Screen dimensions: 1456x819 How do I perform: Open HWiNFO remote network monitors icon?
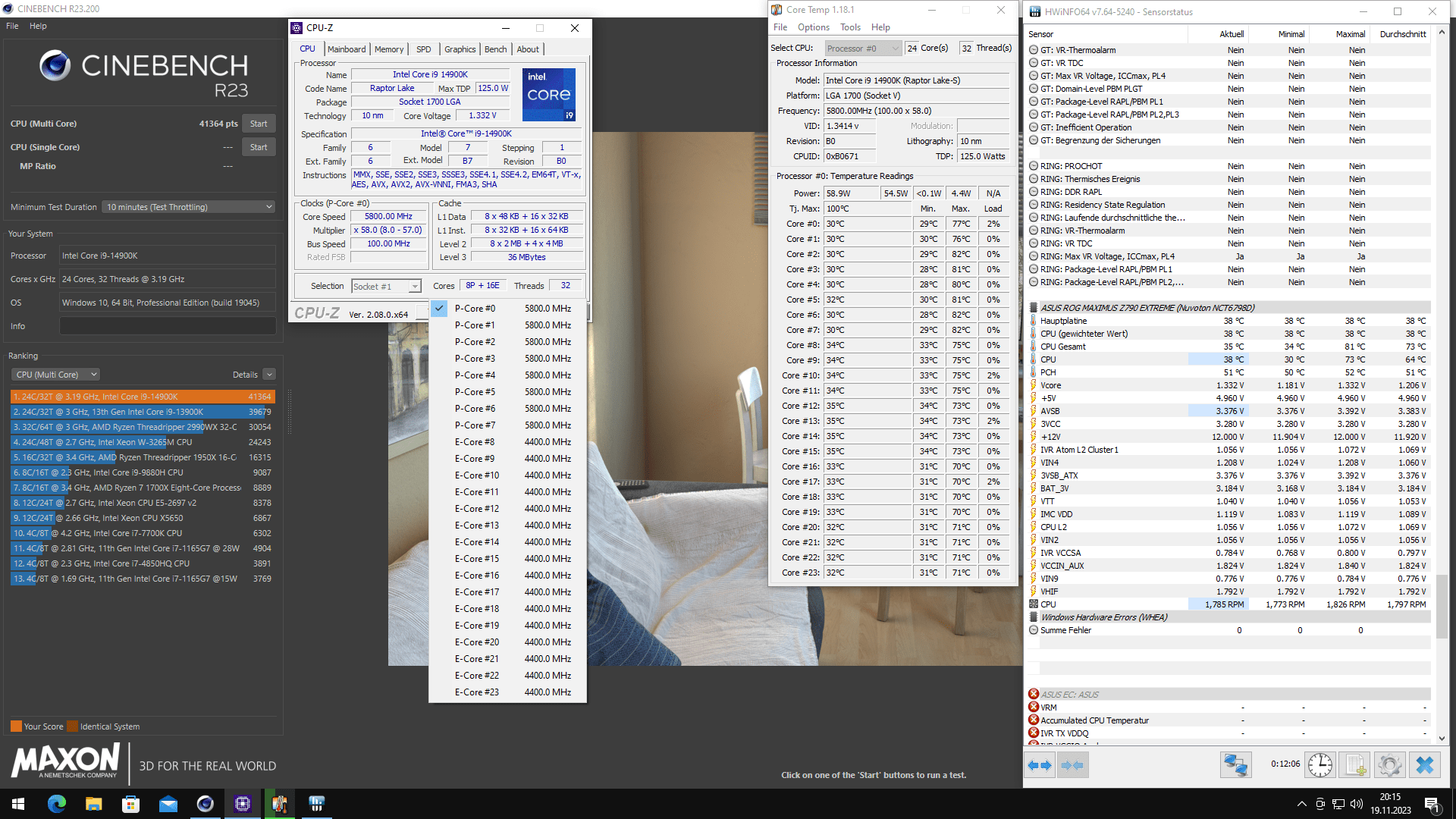coord(1235,765)
